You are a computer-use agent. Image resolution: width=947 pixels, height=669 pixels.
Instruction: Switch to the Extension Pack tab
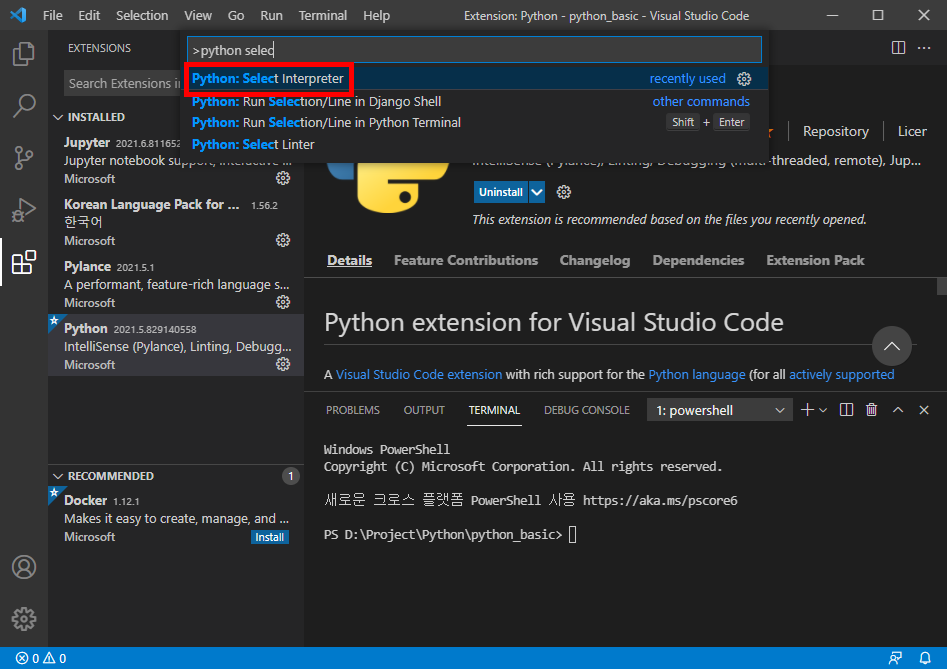pos(815,260)
